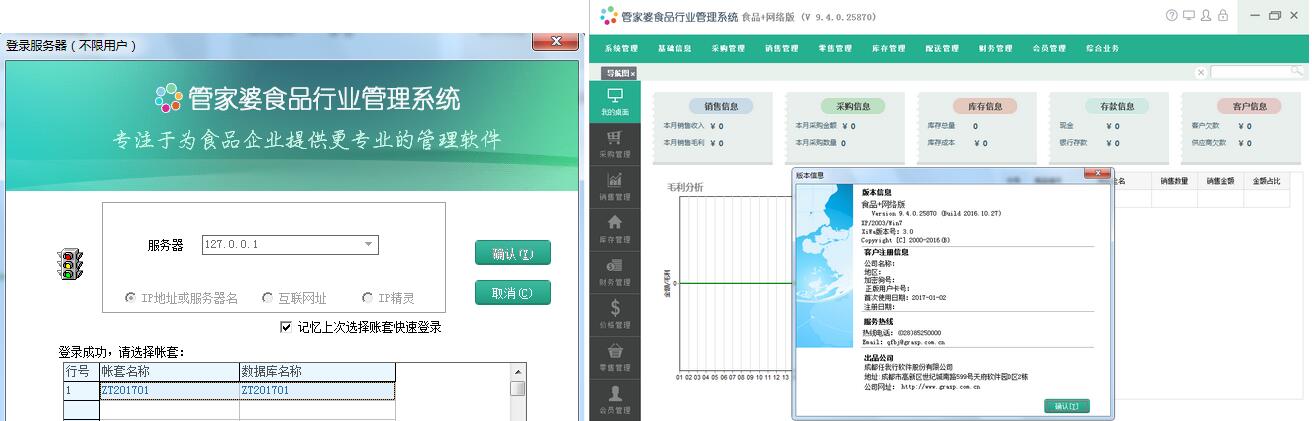
Task: Click the 销售数量 column header
Action: [x=1174, y=181]
